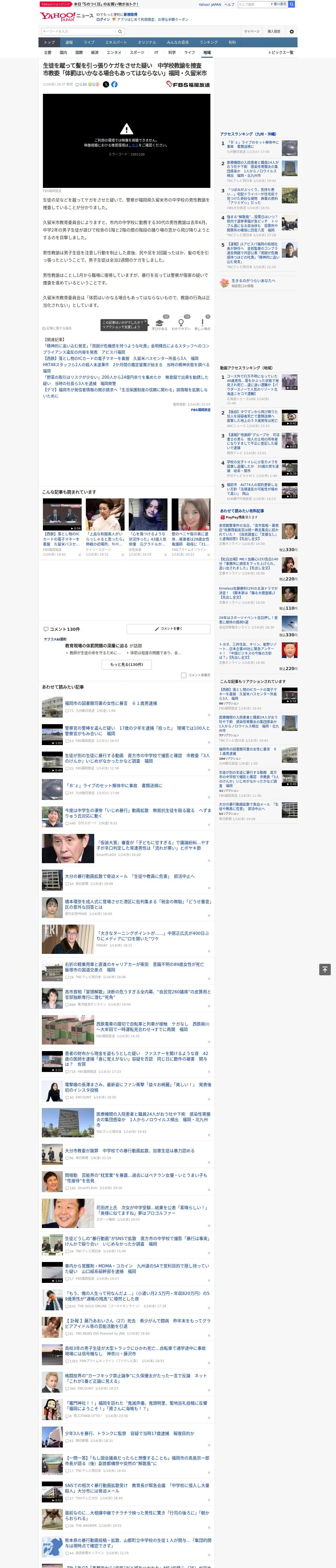The width and height of the screenshot is (336, 1568).
Task: Click the scroll-to-top arrow button
Action: tap(325, 969)
